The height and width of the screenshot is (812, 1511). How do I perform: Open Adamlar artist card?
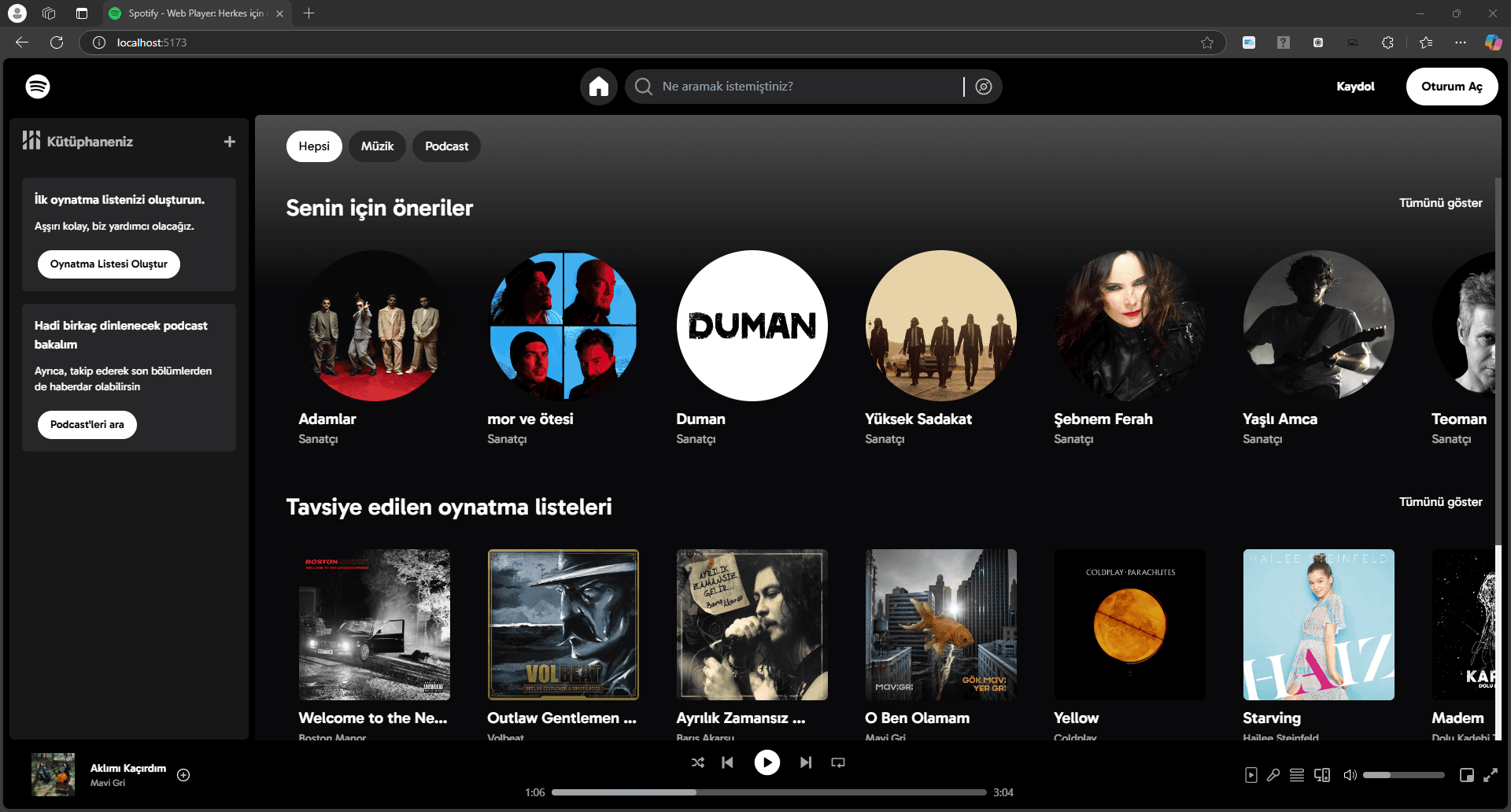point(375,349)
